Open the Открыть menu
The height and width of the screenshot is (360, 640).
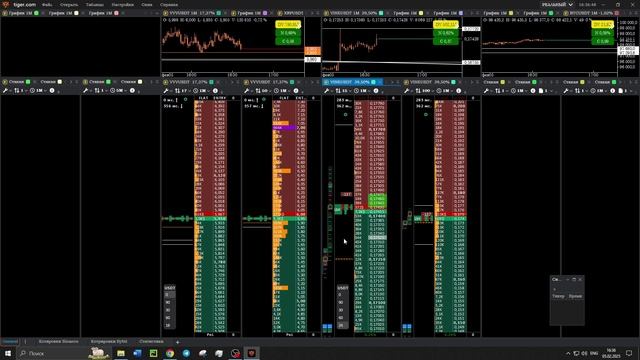click(x=69, y=5)
